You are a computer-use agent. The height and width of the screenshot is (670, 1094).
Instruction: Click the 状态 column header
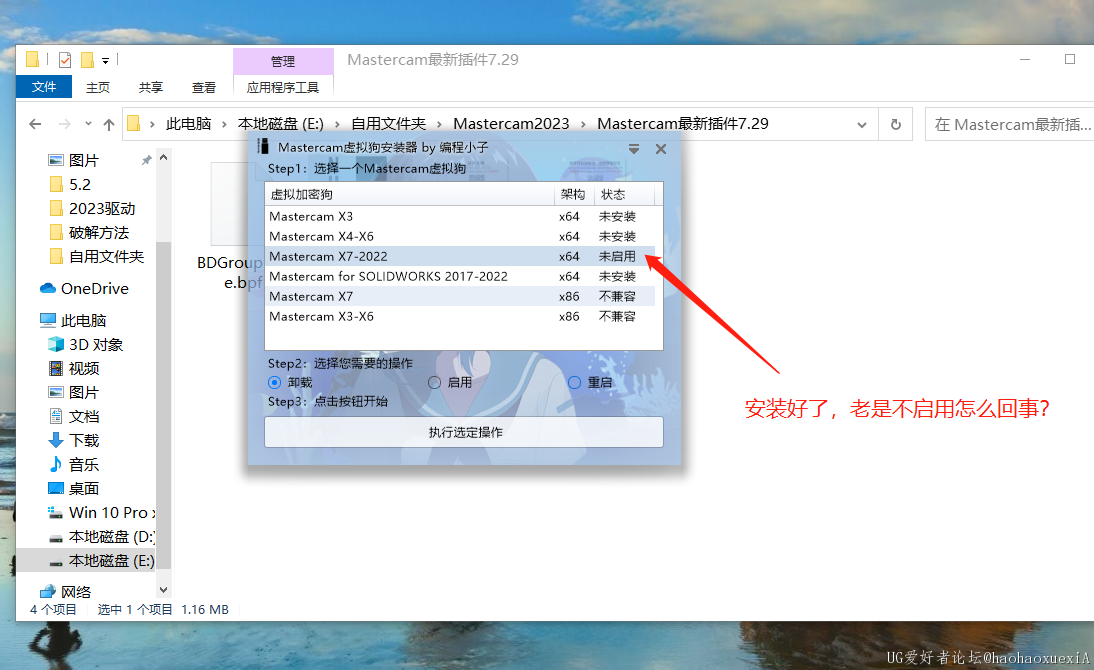pos(624,194)
